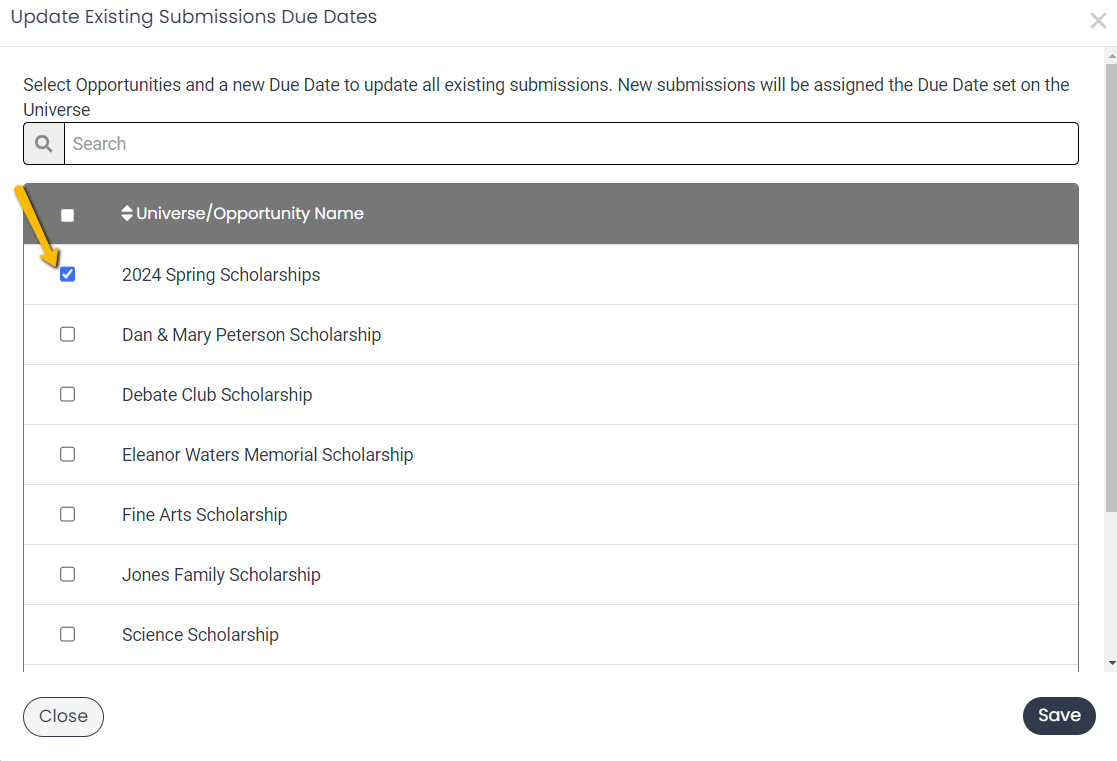Click the Debate Club Scholarship row label

[x=217, y=395]
